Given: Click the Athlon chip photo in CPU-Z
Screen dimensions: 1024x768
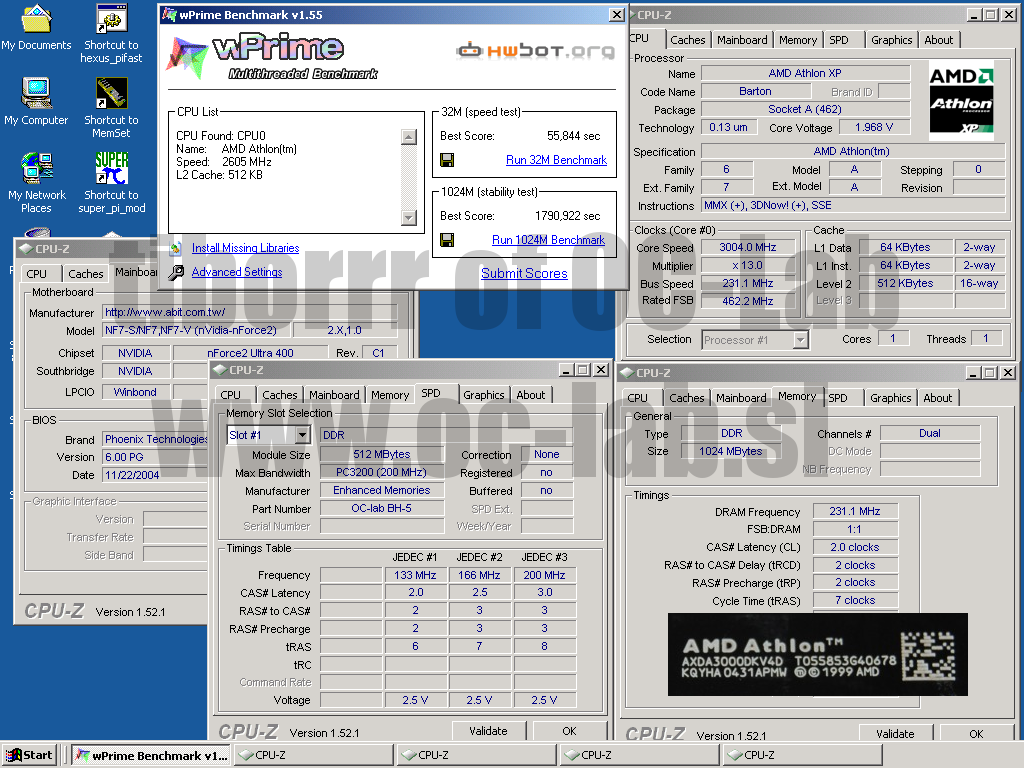Looking at the screenshot, I should (x=818, y=654).
